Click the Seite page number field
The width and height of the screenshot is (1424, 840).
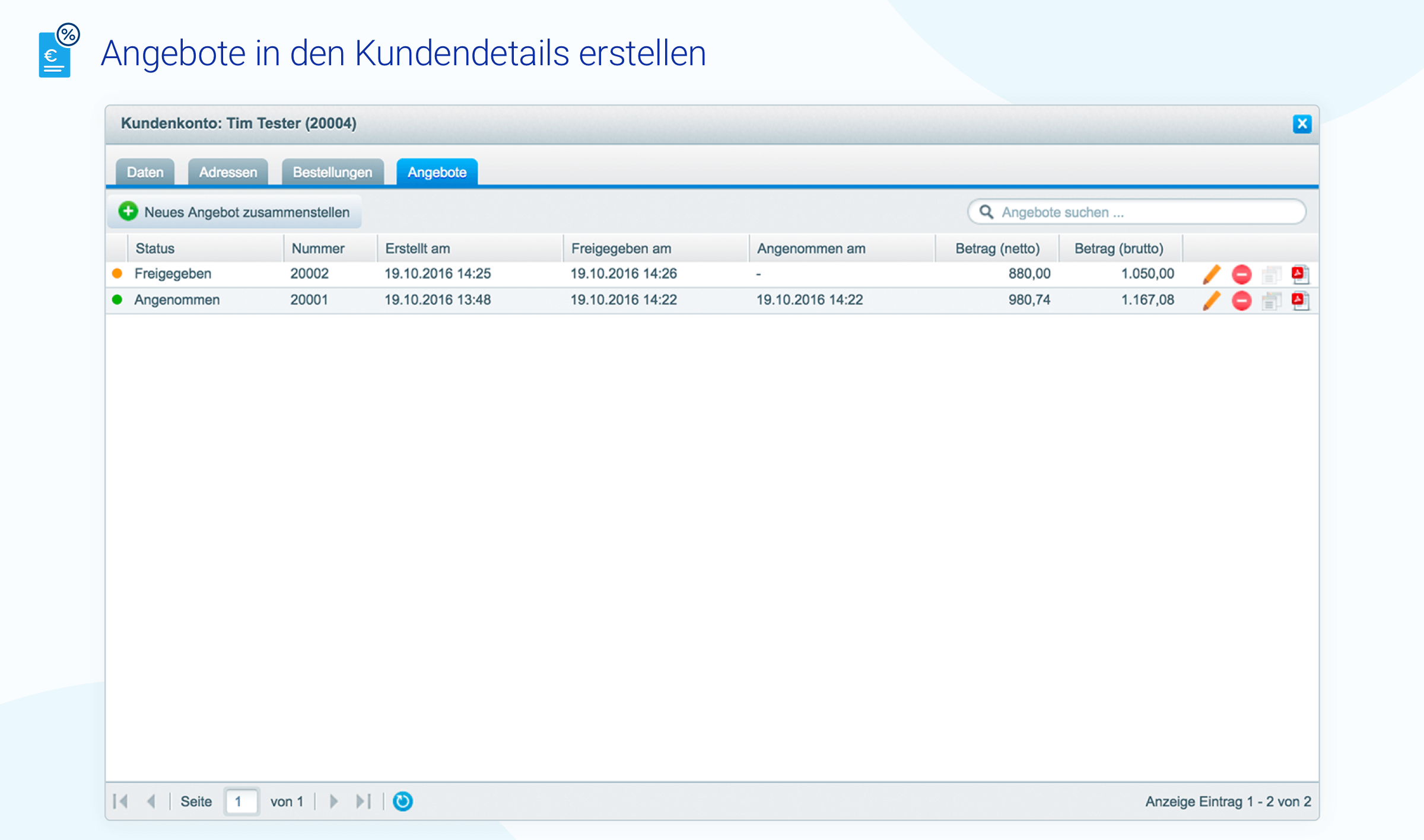point(241,801)
